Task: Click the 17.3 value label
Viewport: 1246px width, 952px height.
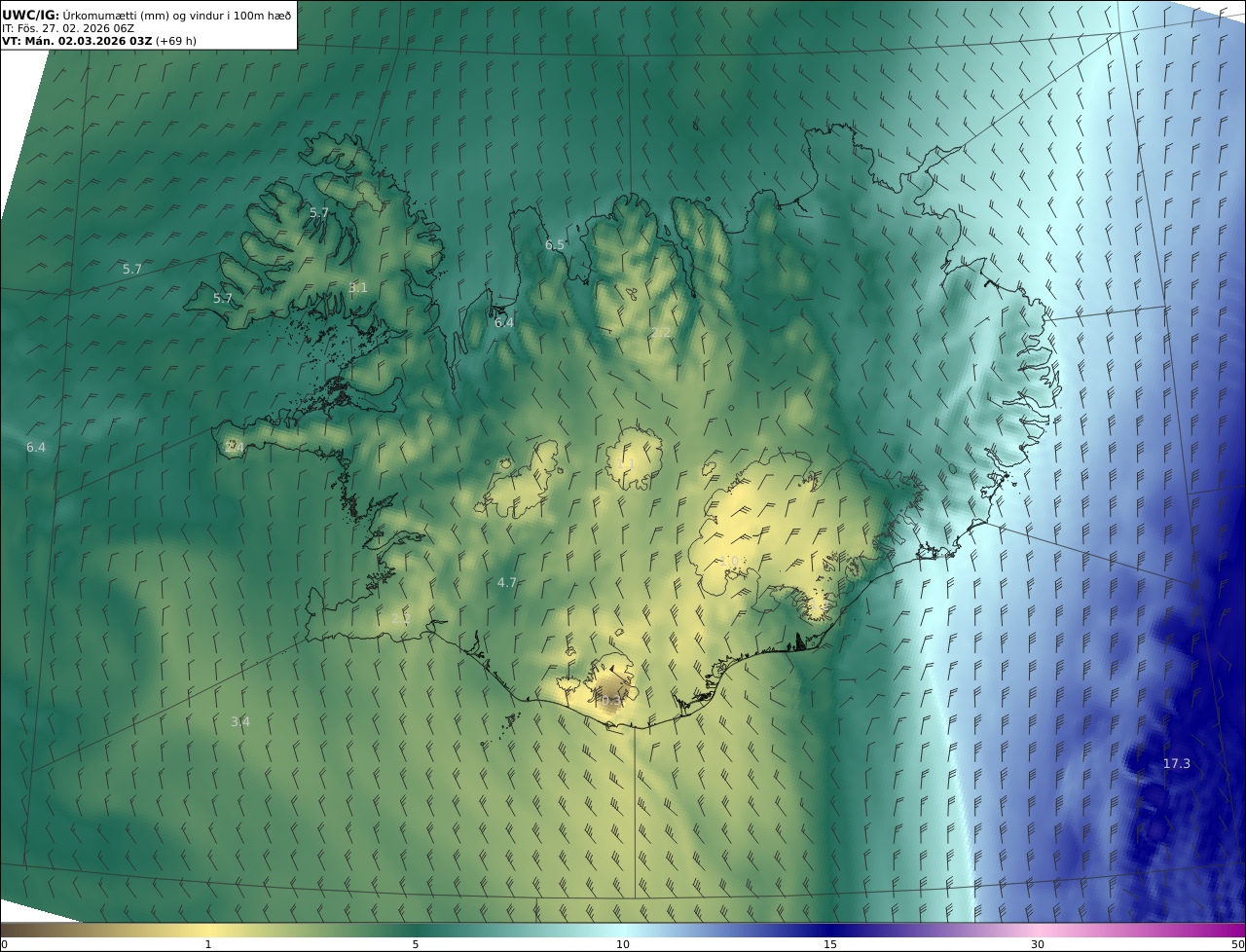Action: [x=1177, y=763]
